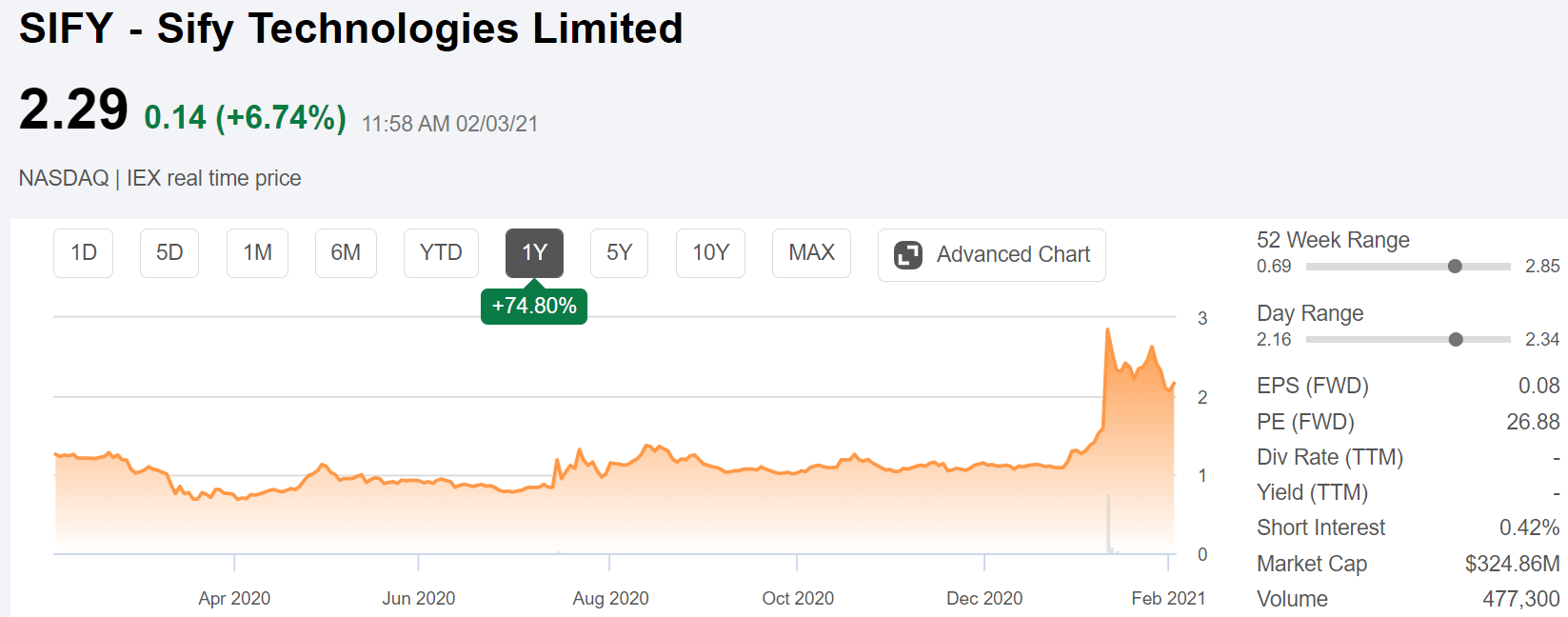
Task: Click the Day Range label
Action: [1310, 313]
